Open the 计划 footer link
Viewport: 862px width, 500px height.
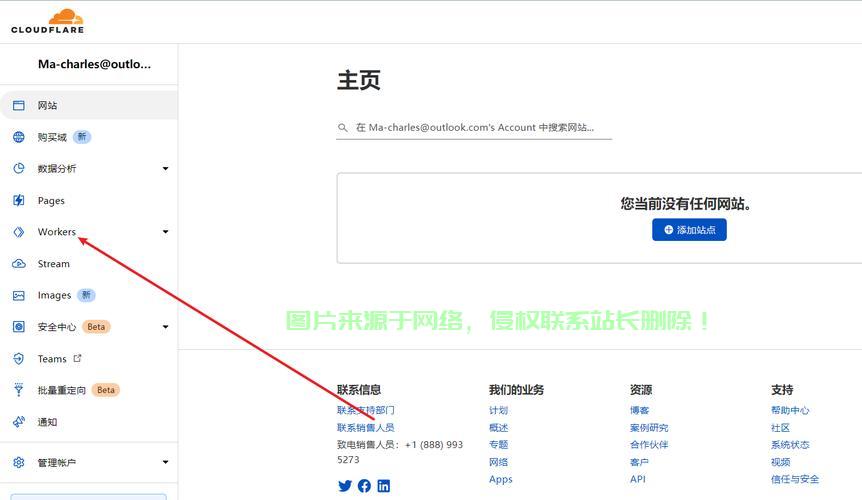click(499, 410)
